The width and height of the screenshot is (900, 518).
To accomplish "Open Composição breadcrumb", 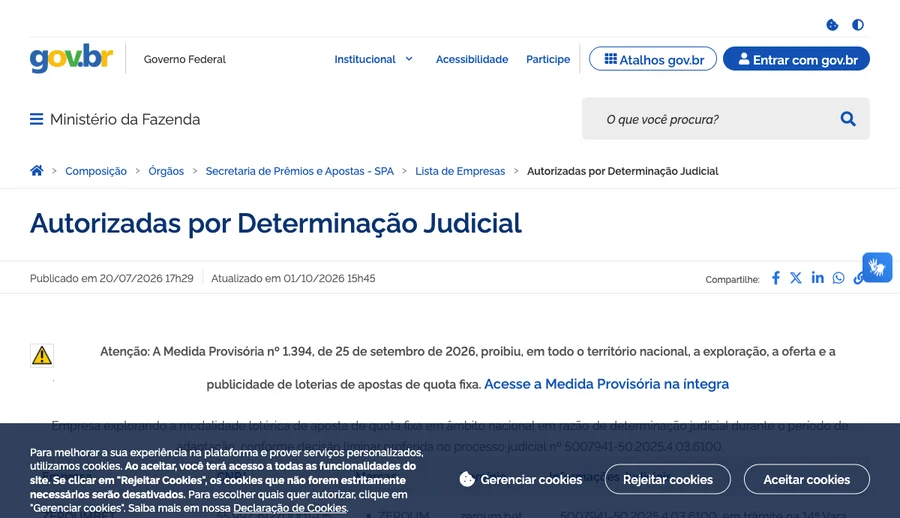I will (x=96, y=171).
